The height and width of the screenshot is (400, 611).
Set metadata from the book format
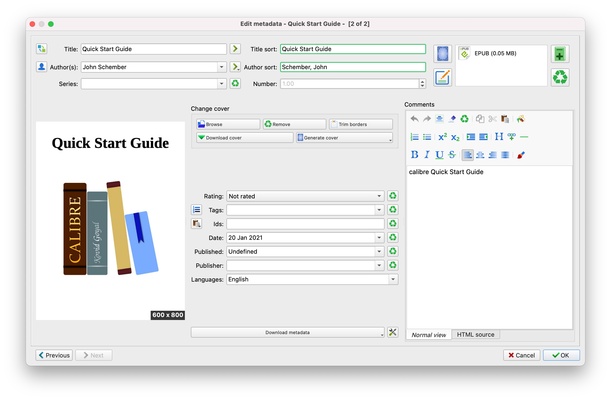(x=443, y=77)
